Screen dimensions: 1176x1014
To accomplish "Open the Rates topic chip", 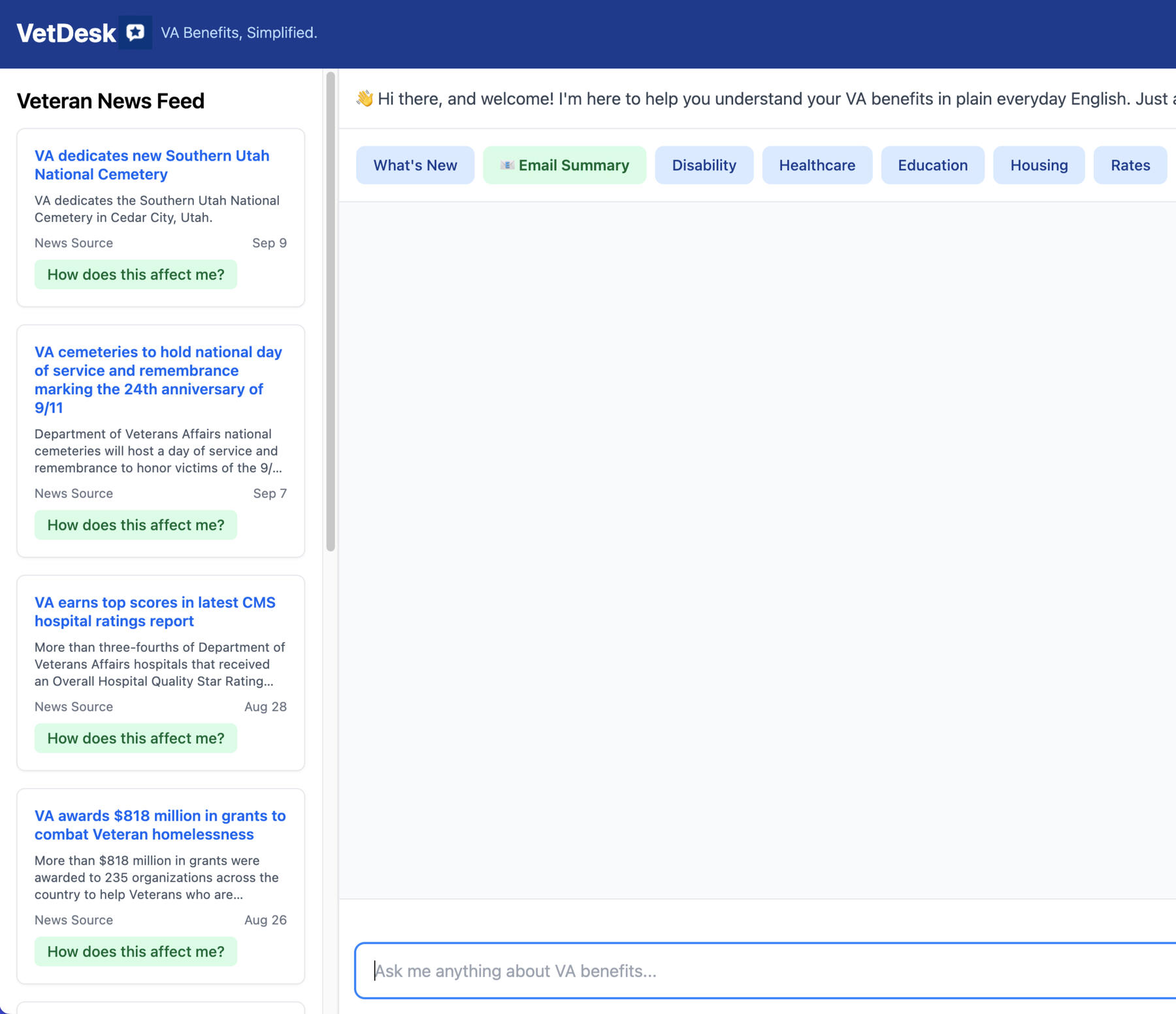I will pyautogui.click(x=1130, y=165).
